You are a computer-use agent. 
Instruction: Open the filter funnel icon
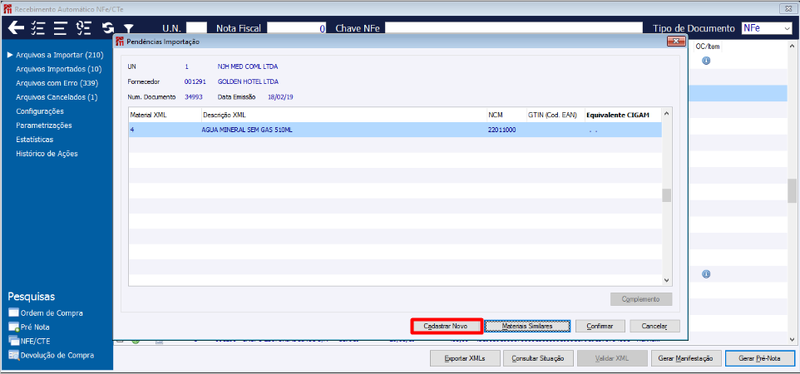[129, 29]
